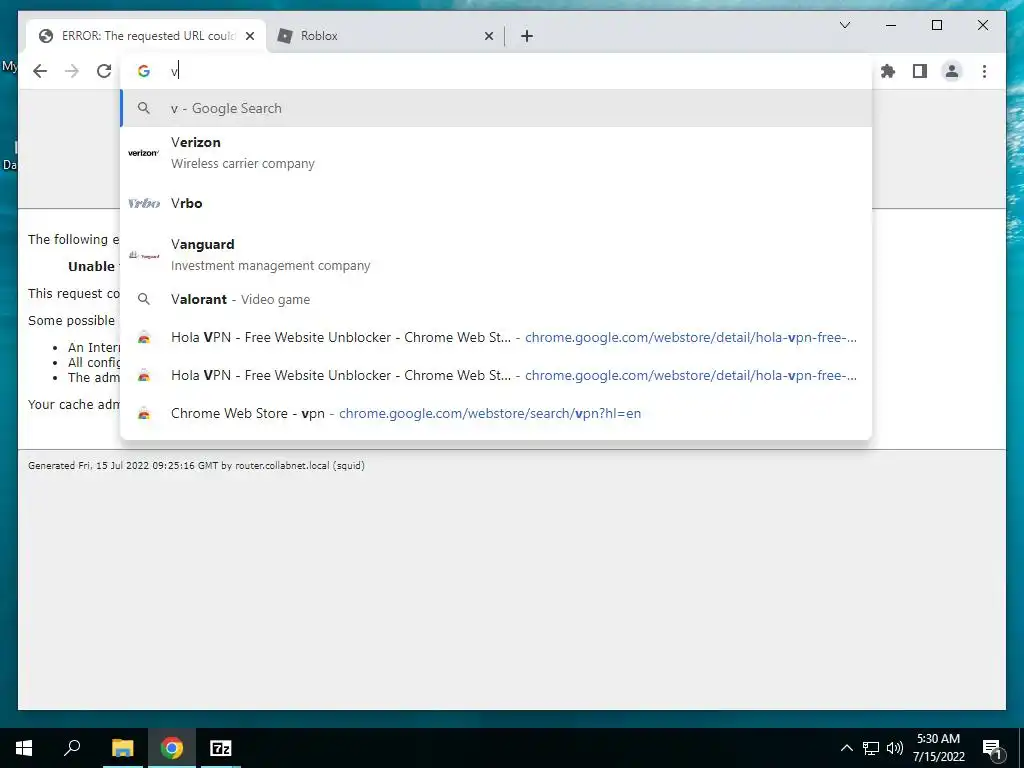Open the Extensions puzzle icon
This screenshot has width=1024, height=768.
pyautogui.click(x=888, y=71)
